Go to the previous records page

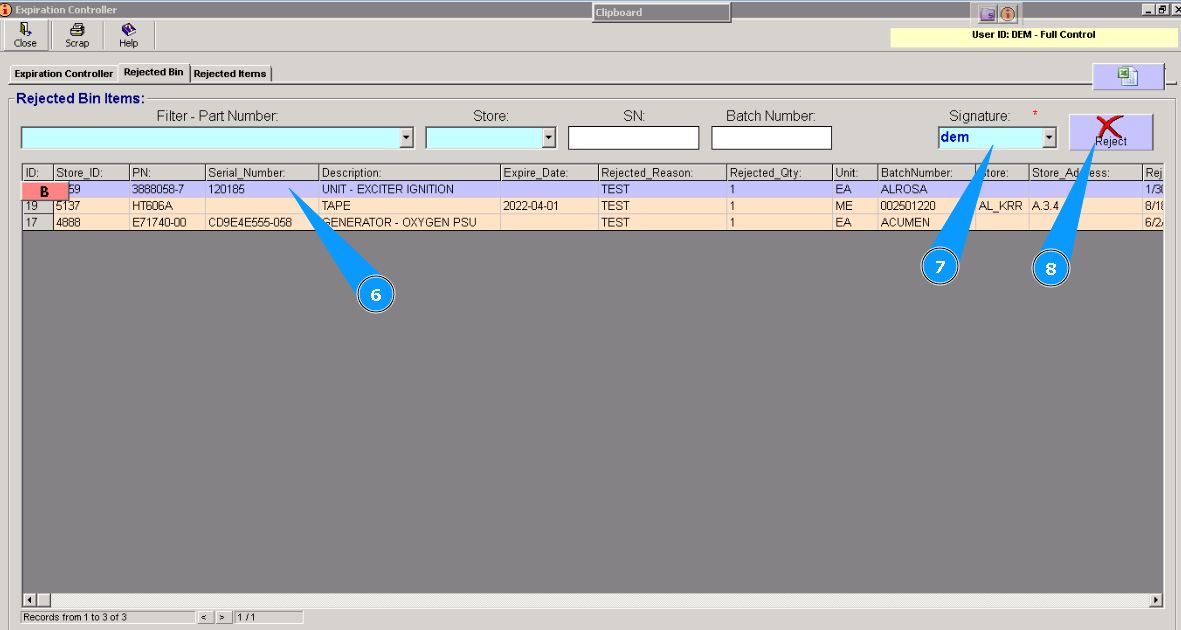[x=203, y=617]
